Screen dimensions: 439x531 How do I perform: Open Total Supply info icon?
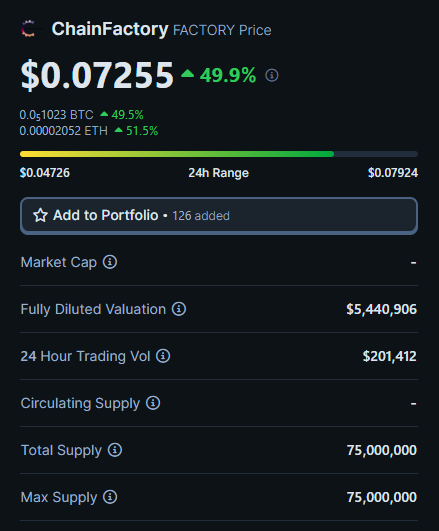pos(115,450)
